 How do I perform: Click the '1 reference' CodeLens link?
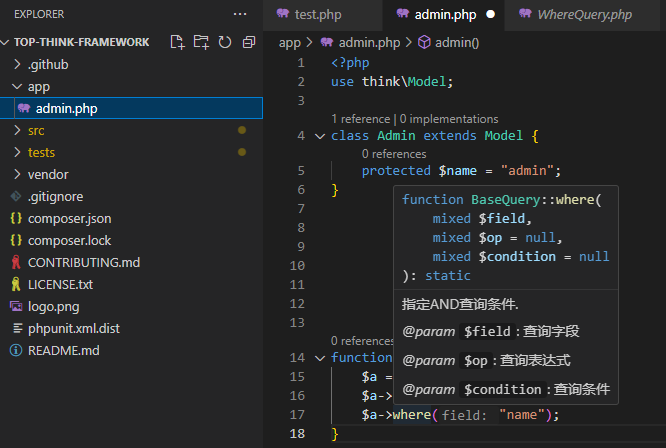point(361,119)
